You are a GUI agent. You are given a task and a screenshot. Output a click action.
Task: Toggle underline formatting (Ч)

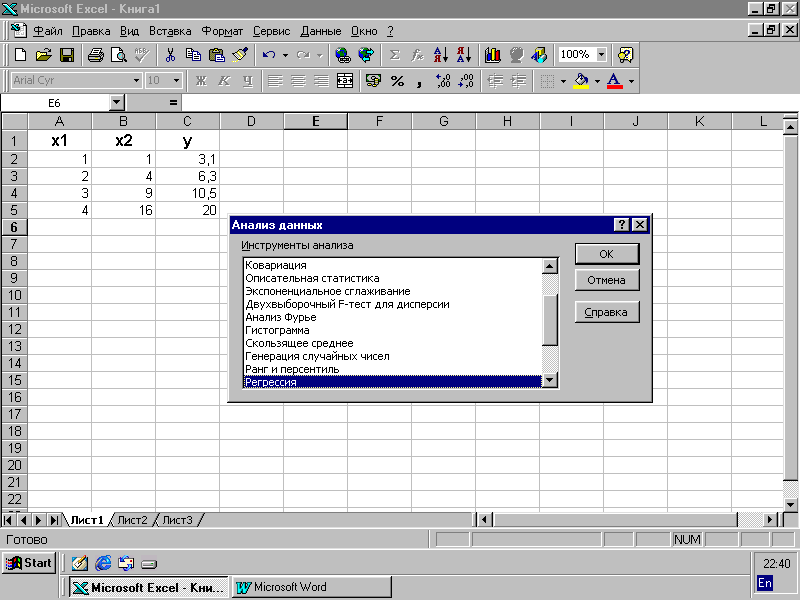(247, 81)
